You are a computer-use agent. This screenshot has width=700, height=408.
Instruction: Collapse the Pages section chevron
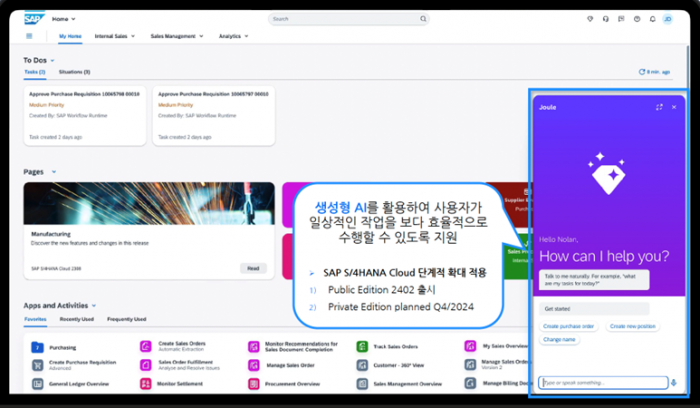[x=54, y=172]
